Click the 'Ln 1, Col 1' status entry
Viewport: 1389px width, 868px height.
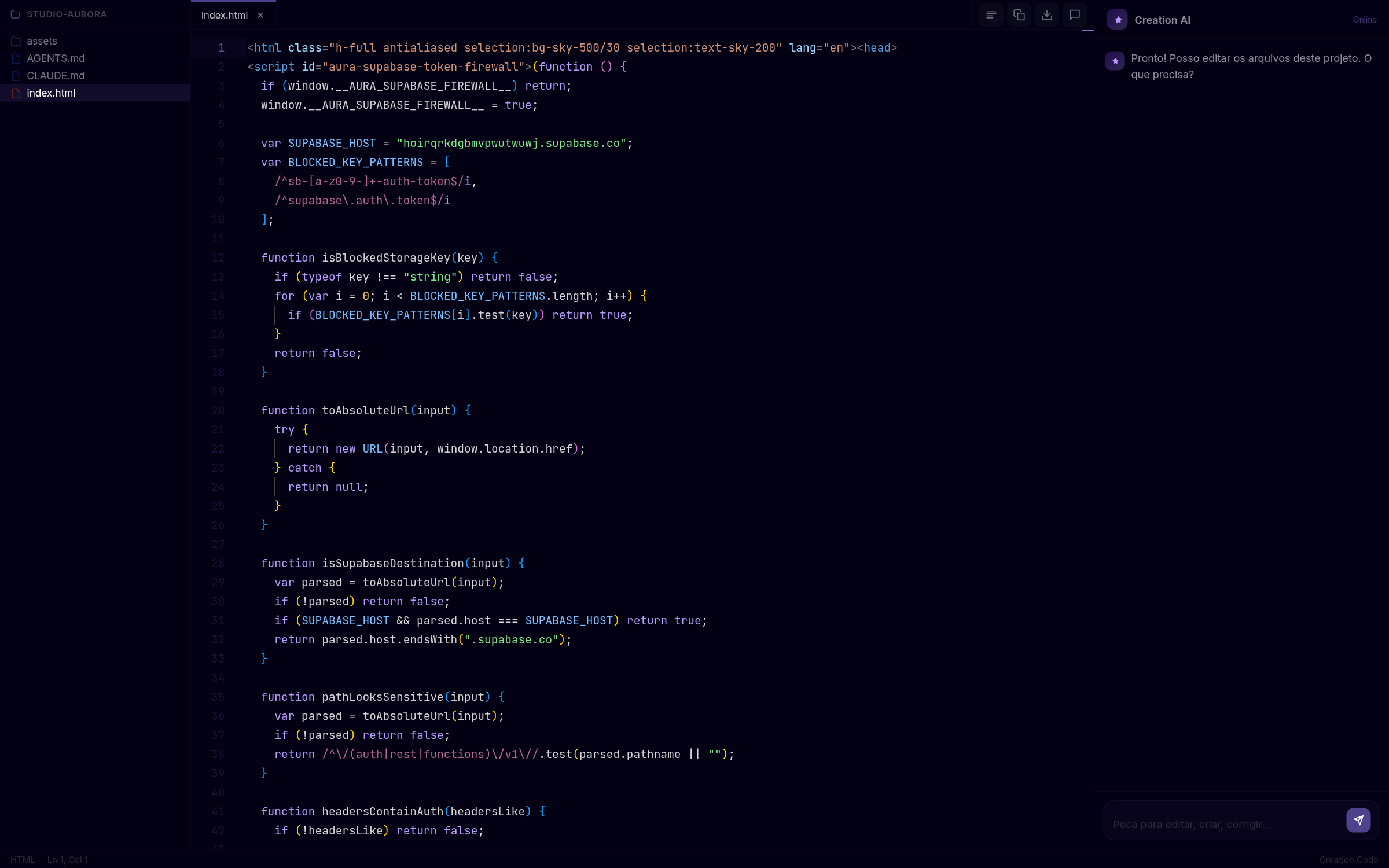point(68,859)
